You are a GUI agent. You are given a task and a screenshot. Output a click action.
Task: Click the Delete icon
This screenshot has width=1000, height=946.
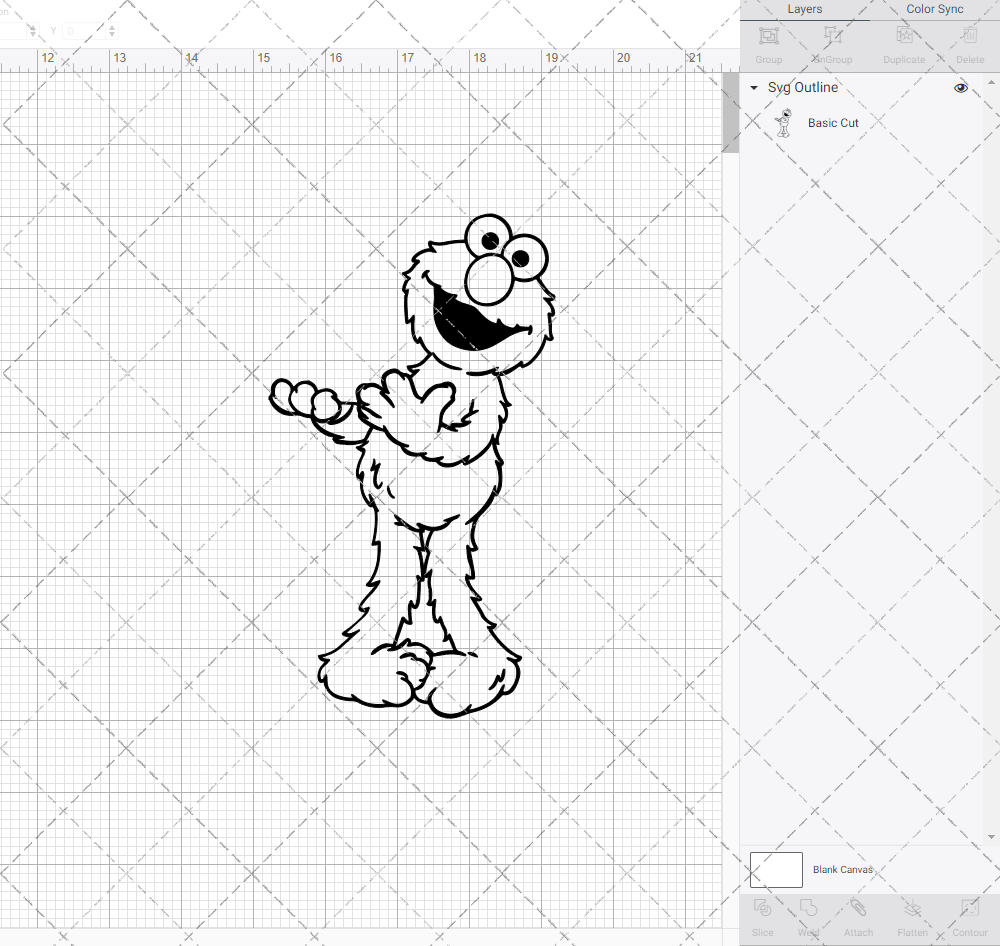968,42
